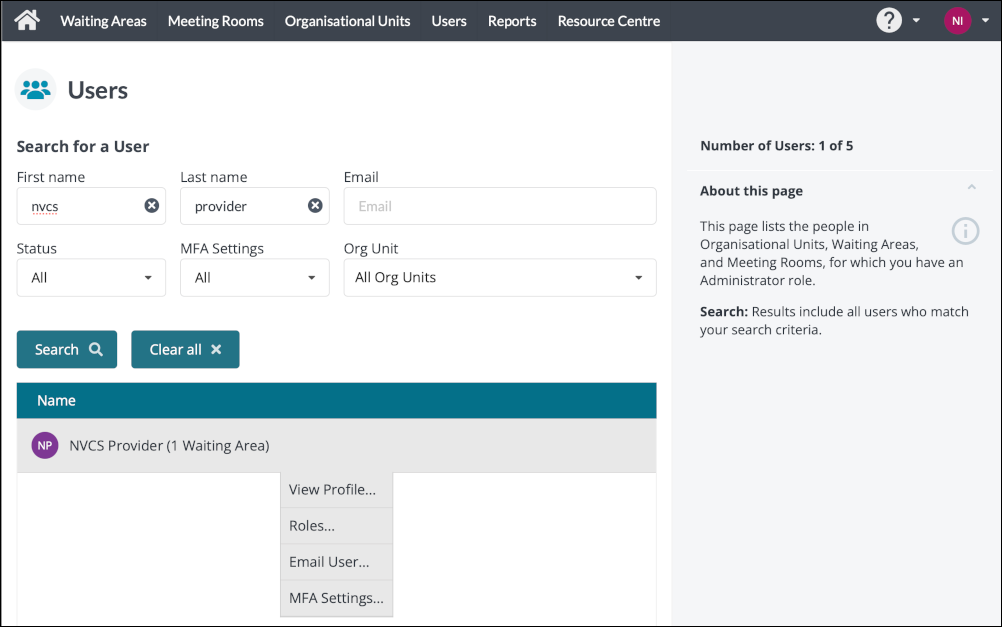The width and height of the screenshot is (1002, 627).
Task: Clear the Last name field with X icon
Action: tap(315, 205)
